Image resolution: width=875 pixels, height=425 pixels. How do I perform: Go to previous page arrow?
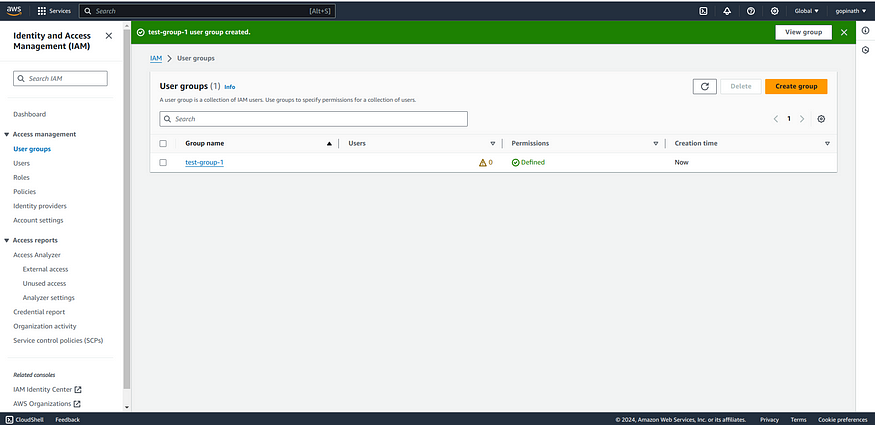tap(776, 119)
